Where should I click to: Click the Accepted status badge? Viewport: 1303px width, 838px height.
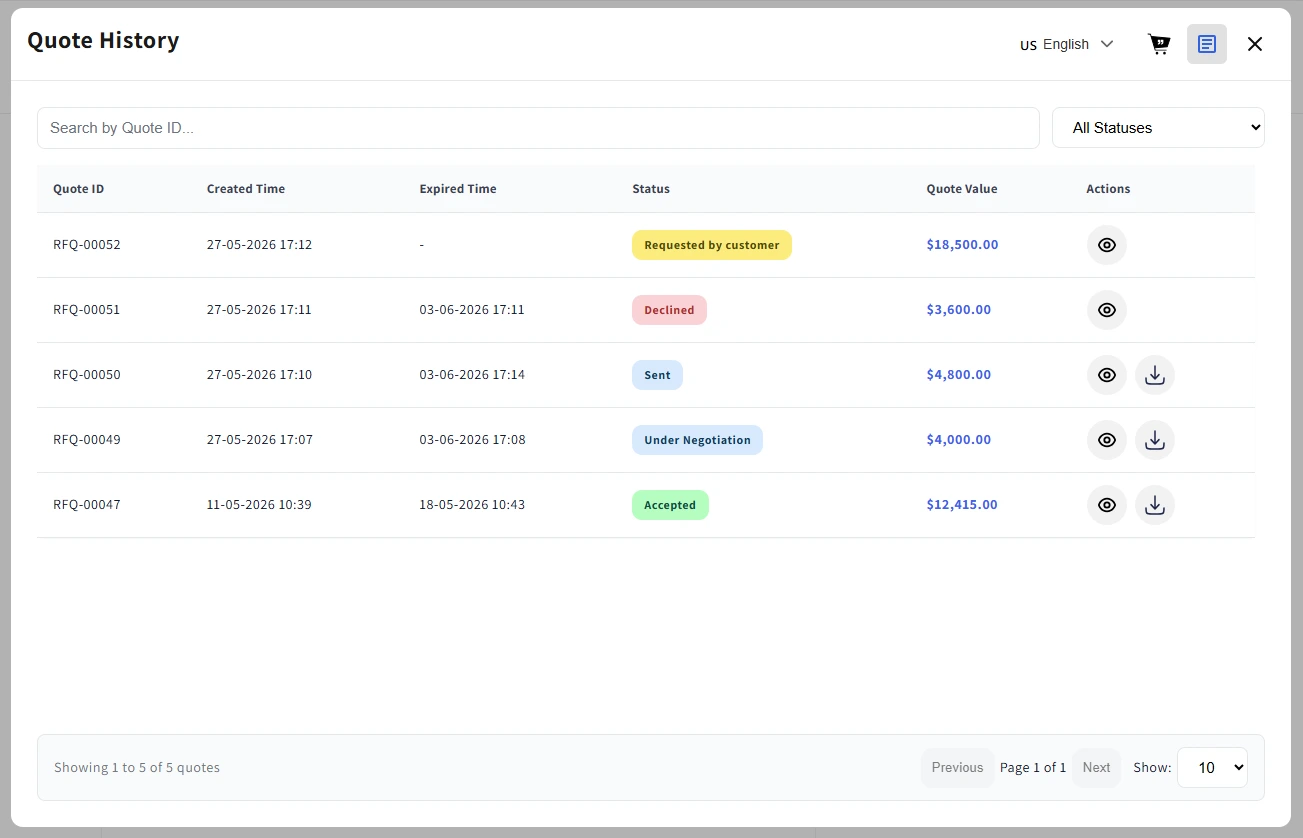point(670,505)
